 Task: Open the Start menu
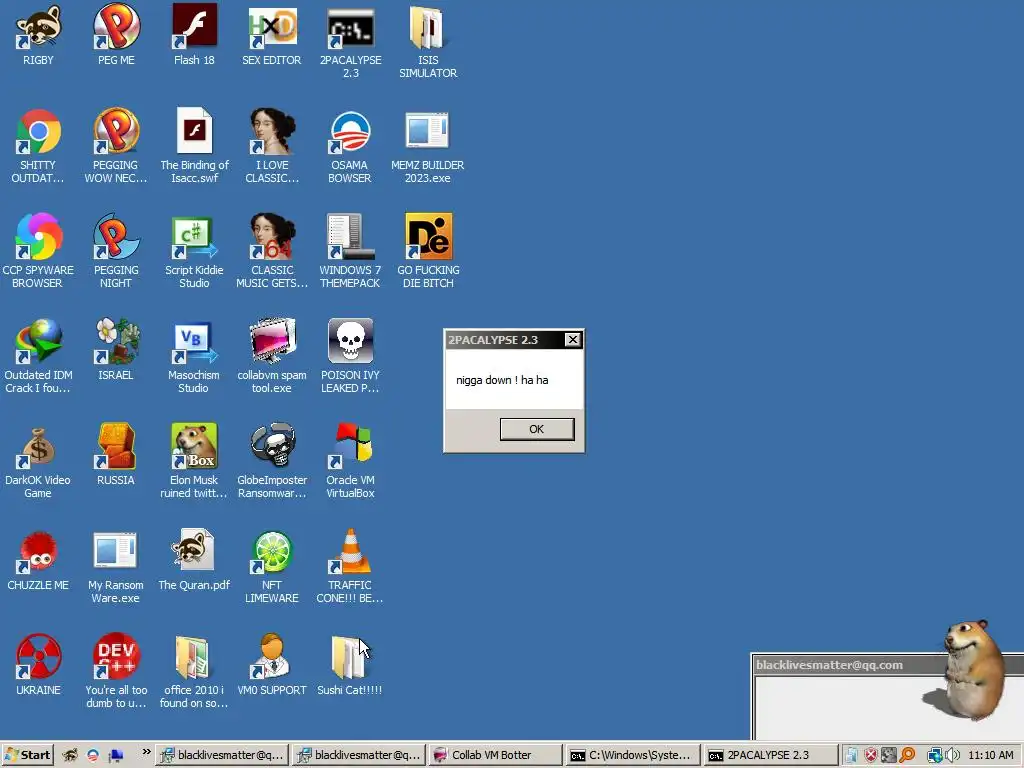[27, 755]
